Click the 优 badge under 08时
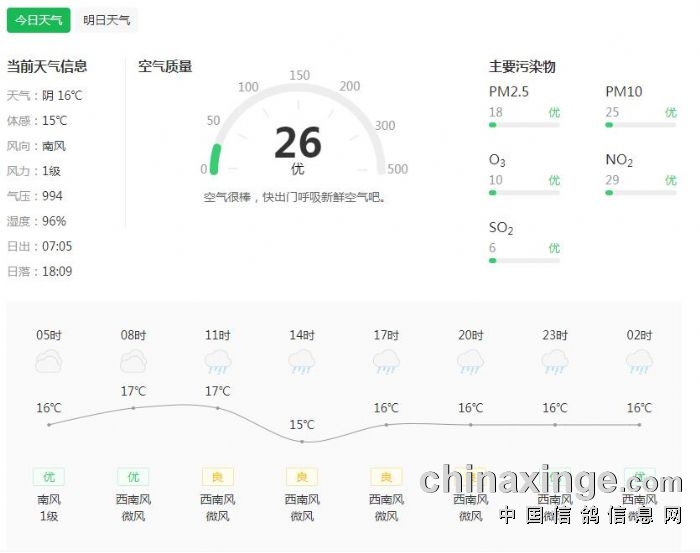 (133, 477)
